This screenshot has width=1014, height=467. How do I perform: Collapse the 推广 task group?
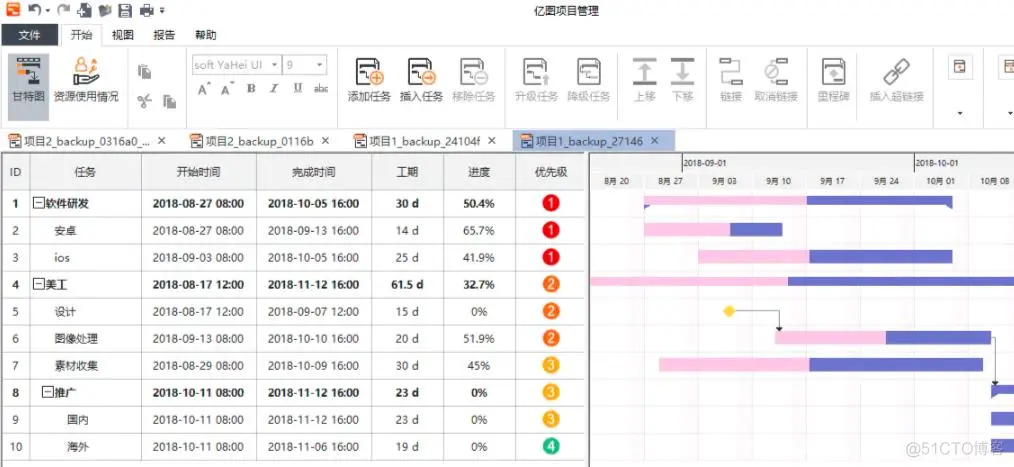[x=46, y=392]
